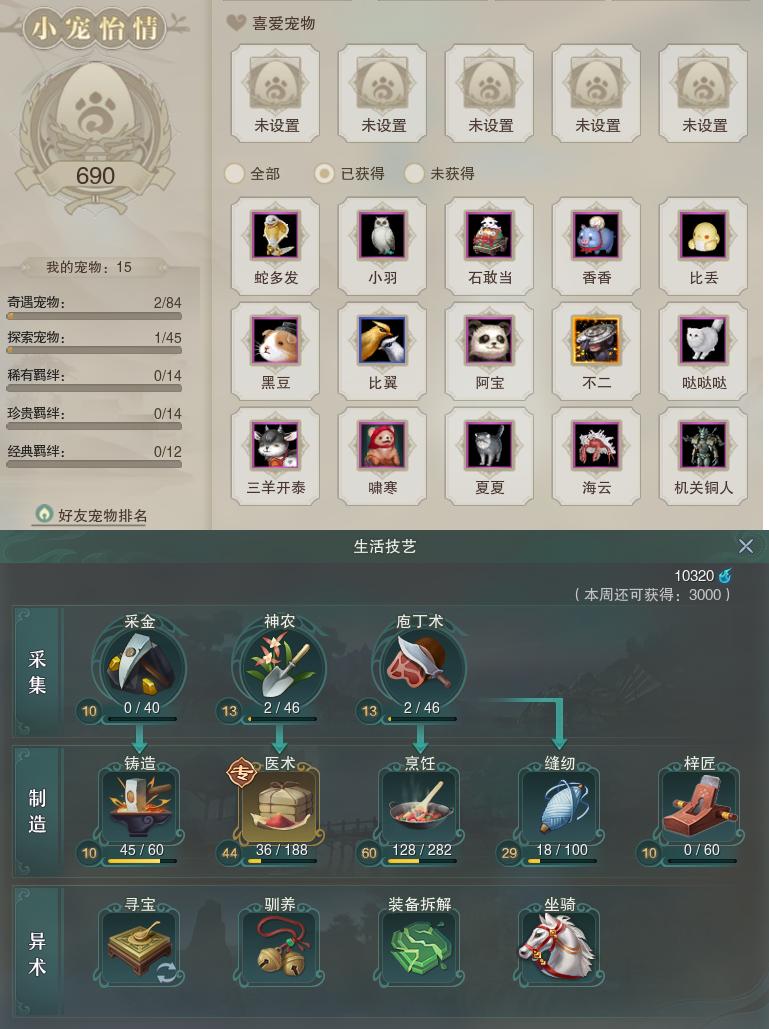
Task: Click the 奇遇宠物 progress bar
Action: (x=94, y=316)
